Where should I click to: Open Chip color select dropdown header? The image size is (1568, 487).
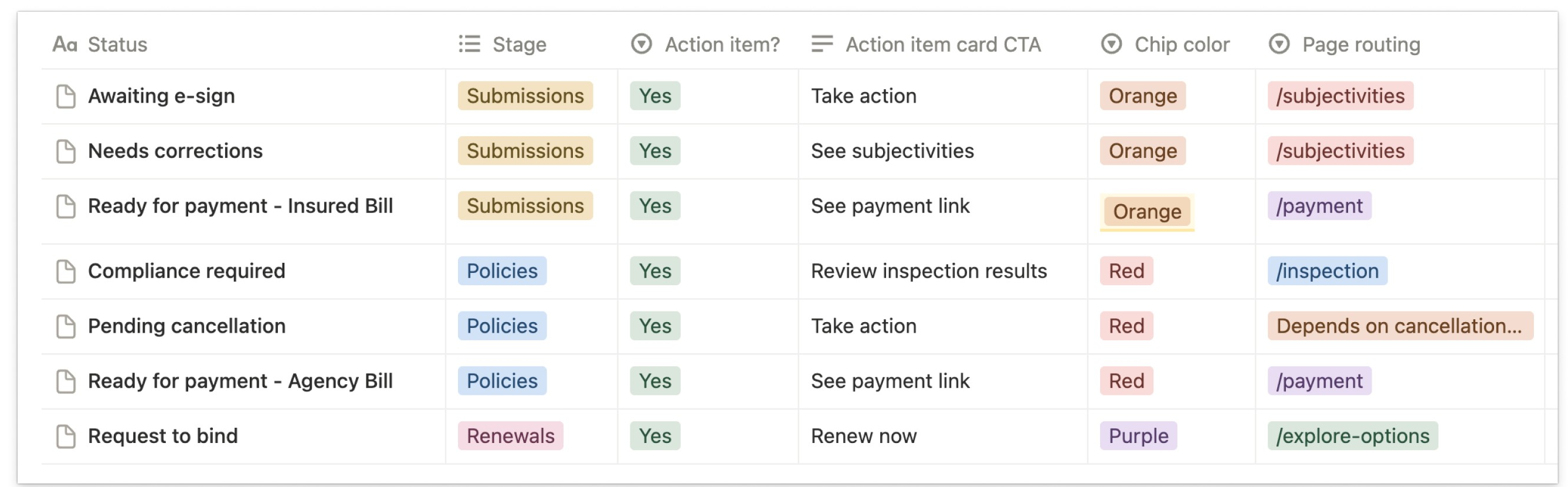pos(1166,44)
